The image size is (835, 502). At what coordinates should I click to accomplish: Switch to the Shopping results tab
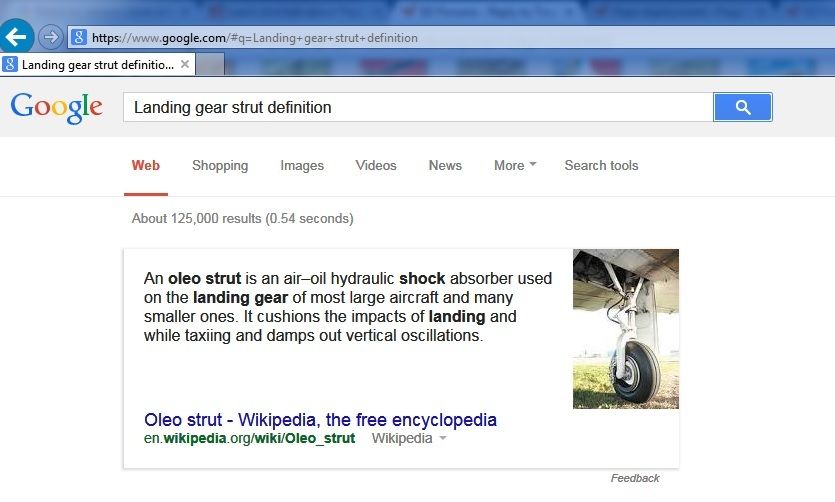pyautogui.click(x=220, y=166)
